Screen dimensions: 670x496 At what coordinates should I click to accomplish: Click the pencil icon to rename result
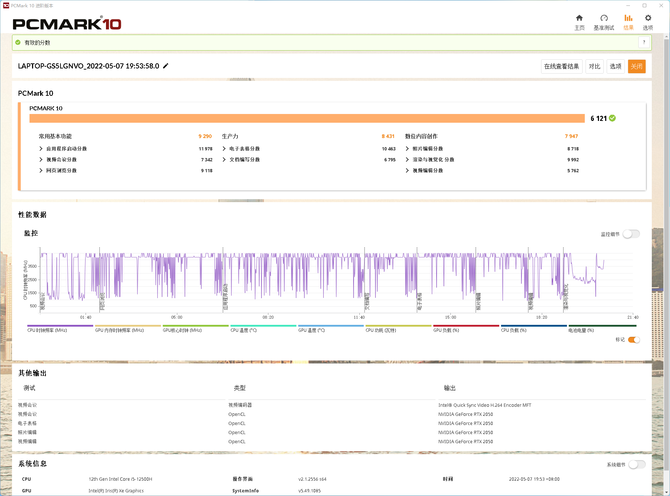pos(166,66)
